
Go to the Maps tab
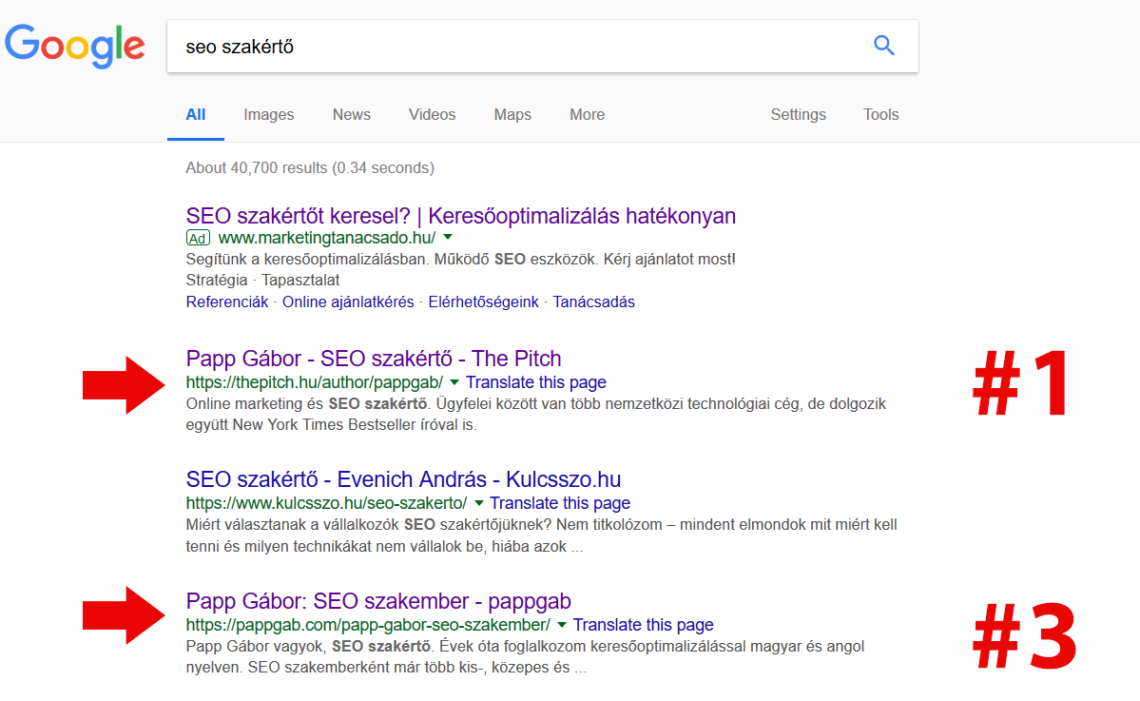pos(513,115)
